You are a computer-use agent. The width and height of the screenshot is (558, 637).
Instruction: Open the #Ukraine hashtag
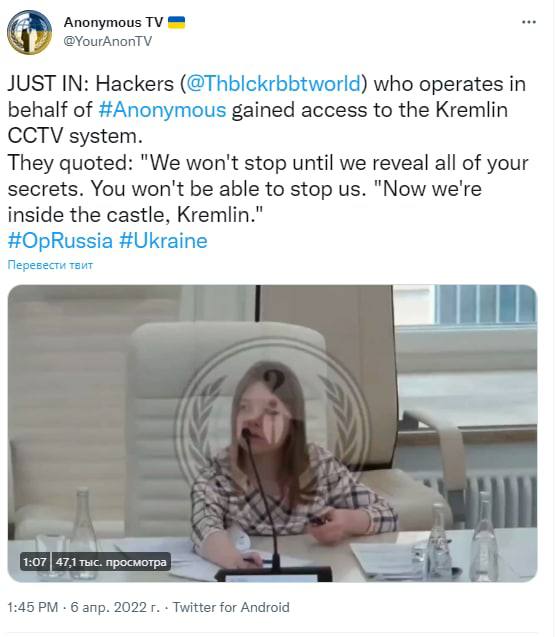point(163,240)
